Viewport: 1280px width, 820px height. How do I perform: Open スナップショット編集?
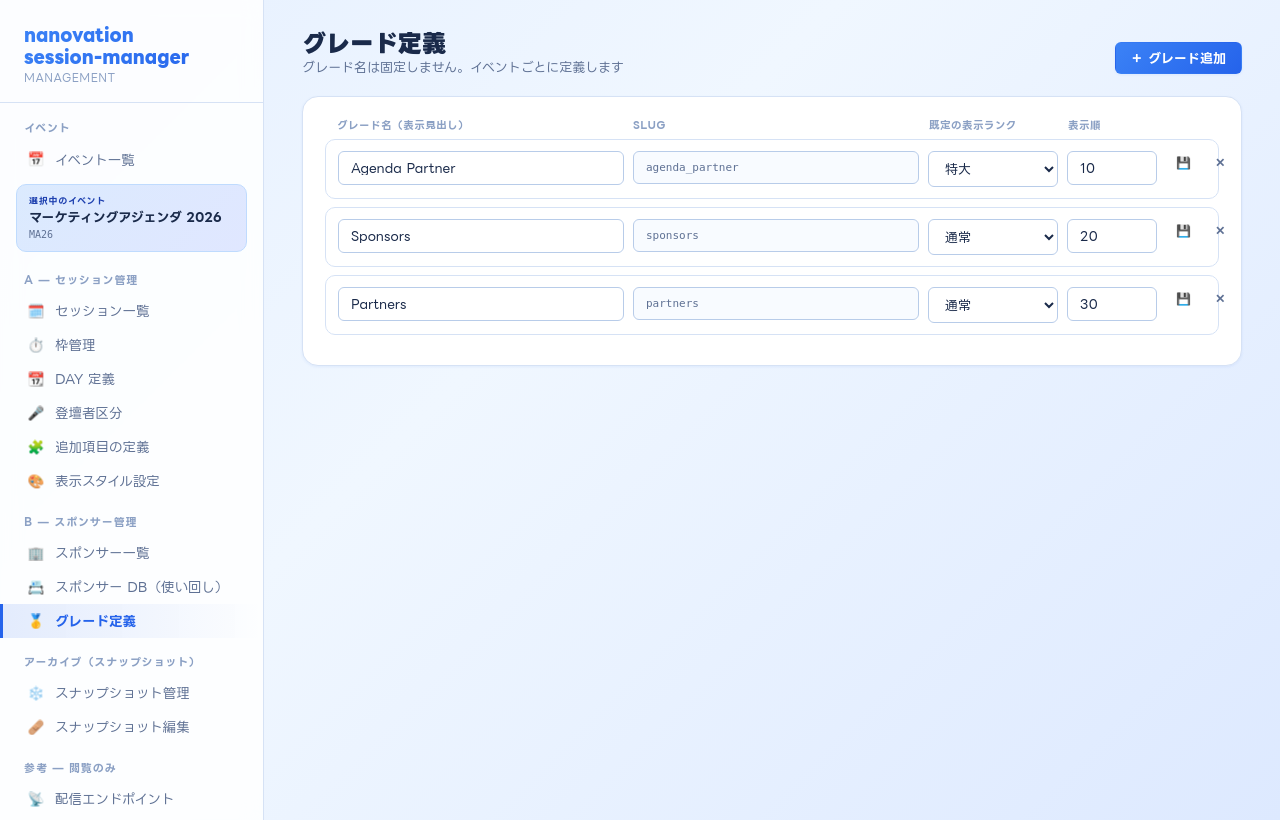(x=132, y=727)
